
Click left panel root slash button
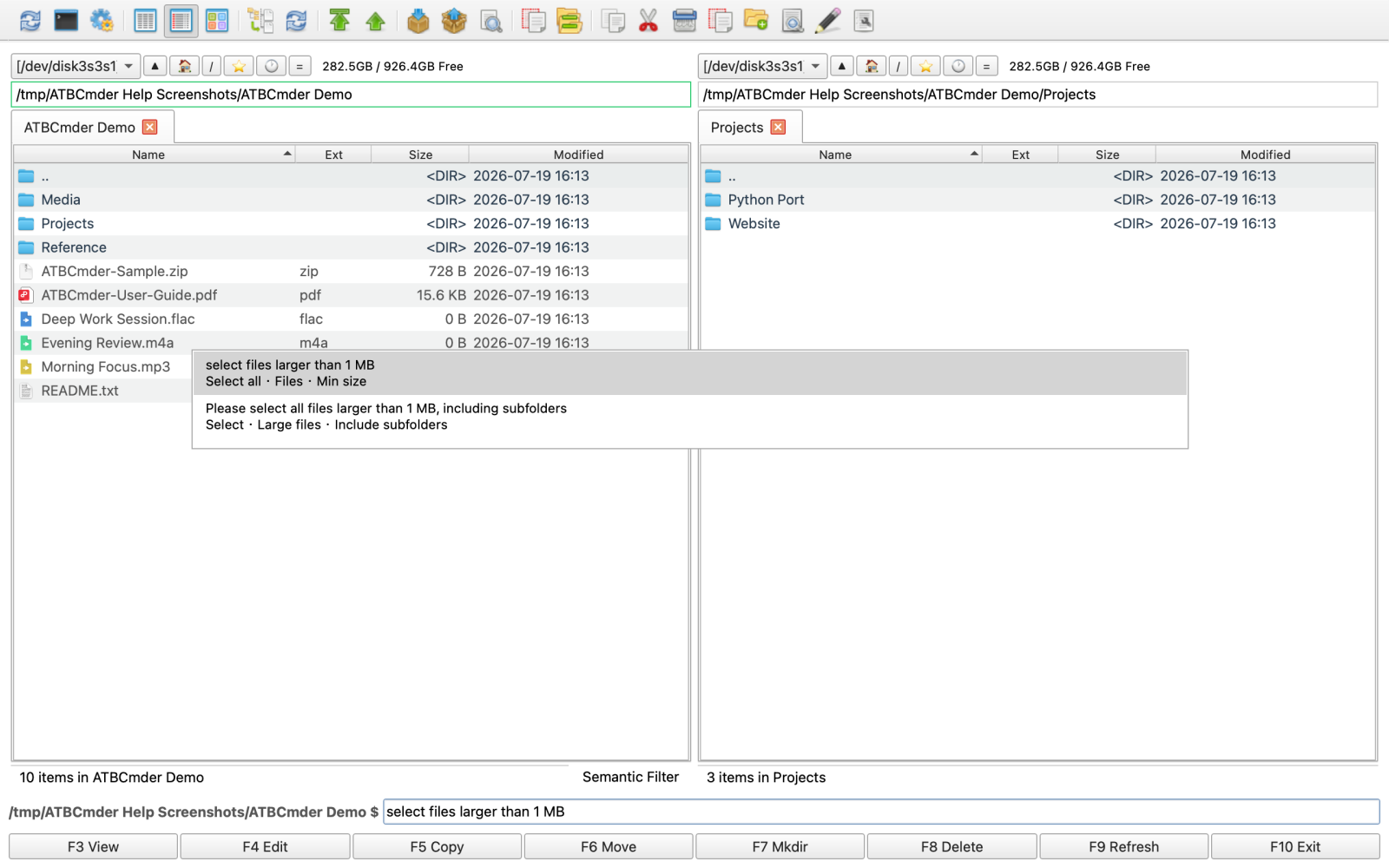[x=212, y=66]
